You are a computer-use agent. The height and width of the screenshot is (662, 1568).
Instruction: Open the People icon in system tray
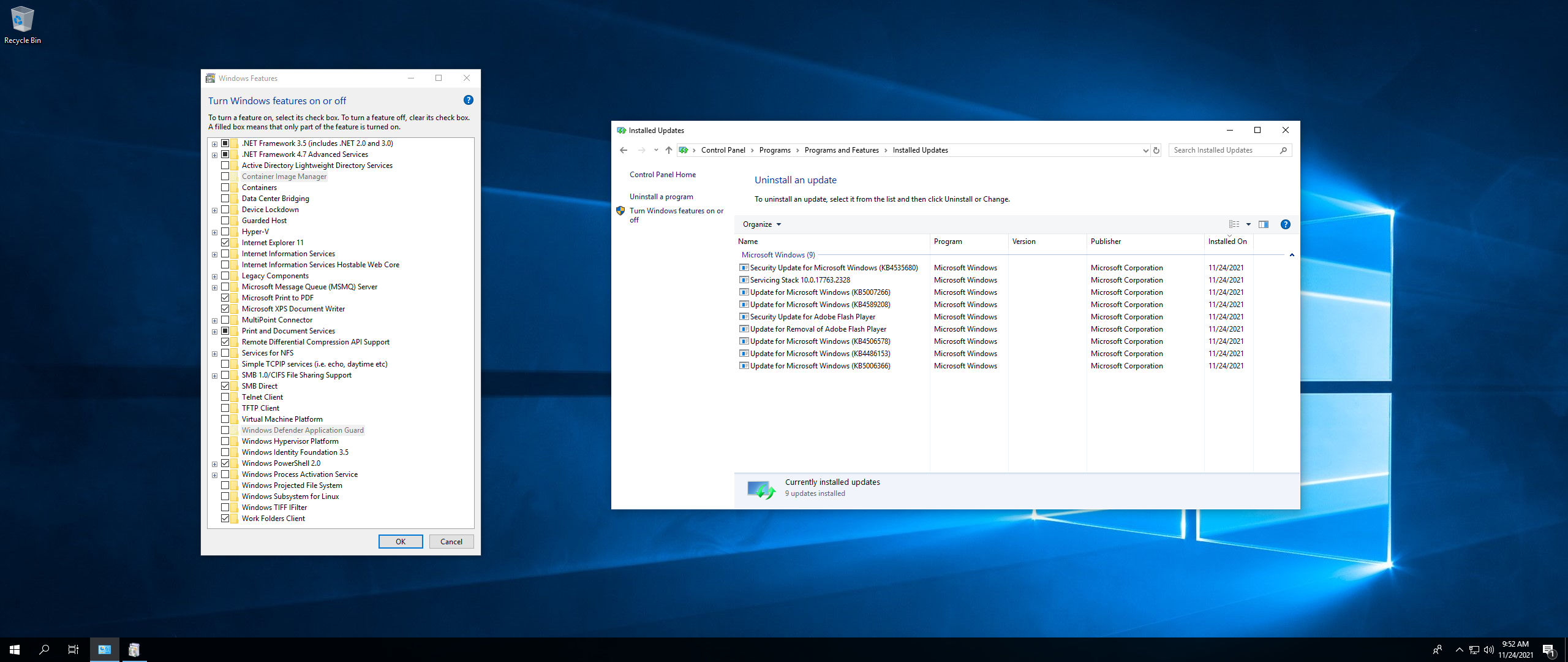pos(1438,650)
